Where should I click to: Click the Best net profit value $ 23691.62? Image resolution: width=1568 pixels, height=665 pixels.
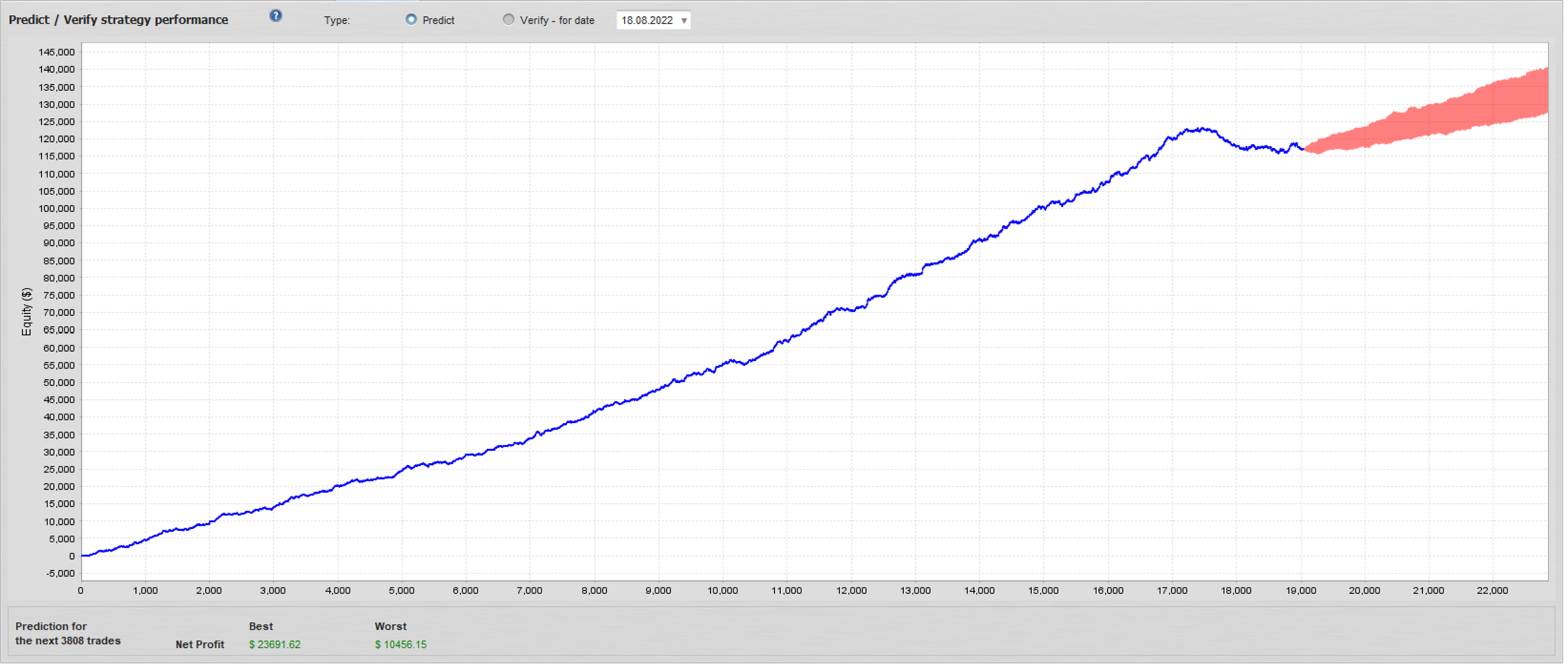click(275, 646)
